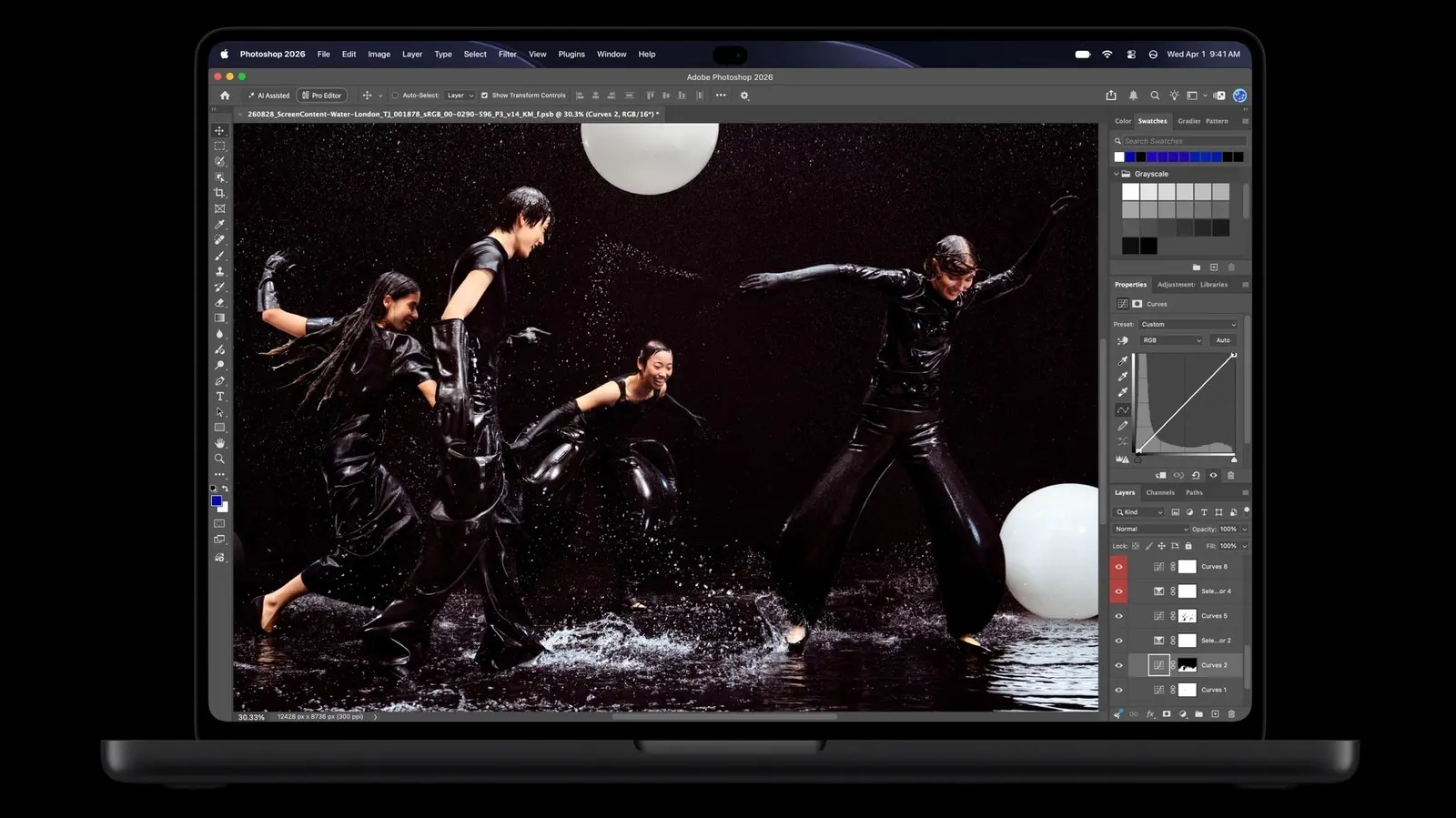Hide the Curves 8 layer

click(1119, 567)
